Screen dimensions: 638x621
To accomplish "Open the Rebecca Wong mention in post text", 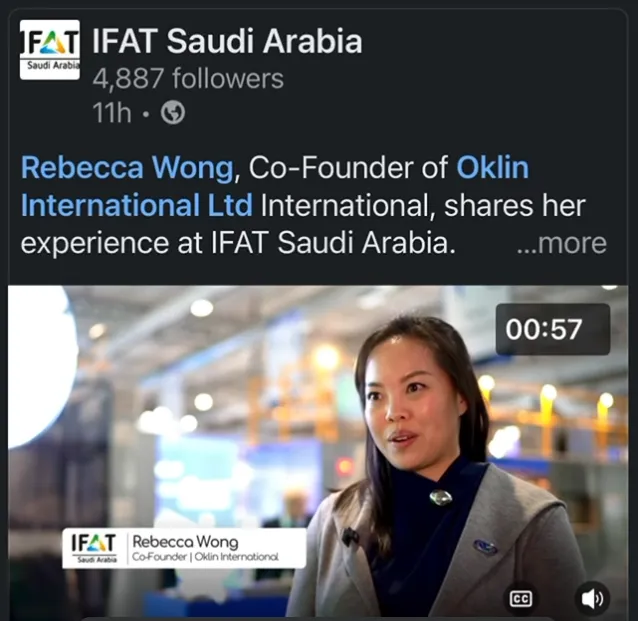I will click(127, 167).
